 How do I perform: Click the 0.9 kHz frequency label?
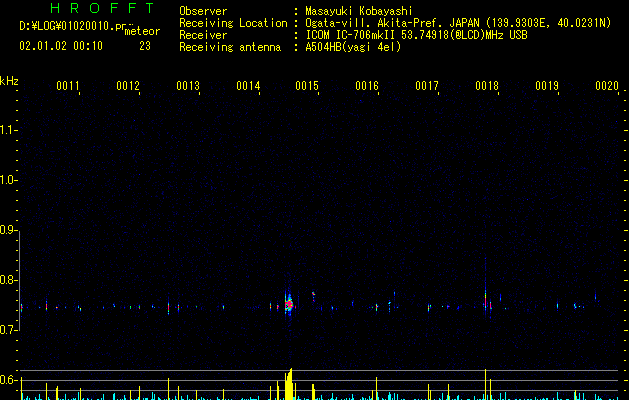pos(7,230)
